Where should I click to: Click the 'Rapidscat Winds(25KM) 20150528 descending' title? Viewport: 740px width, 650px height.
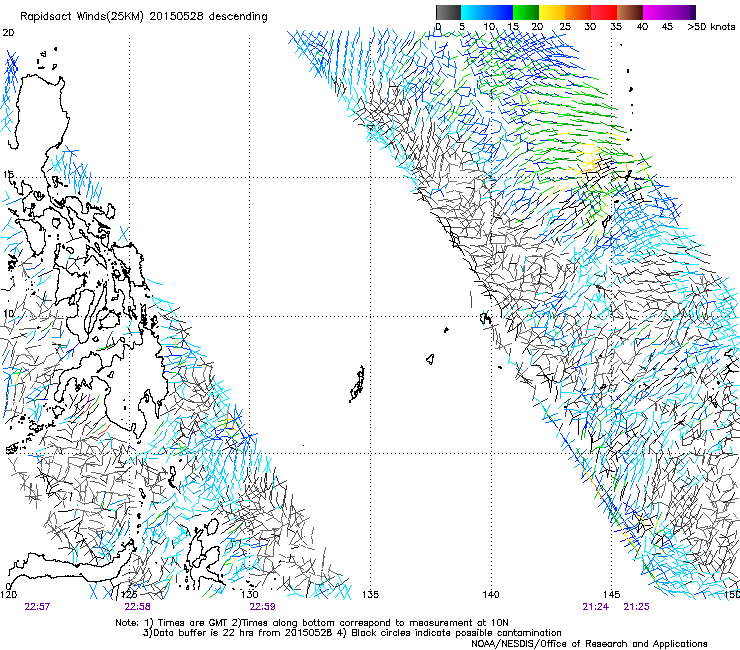click(144, 17)
